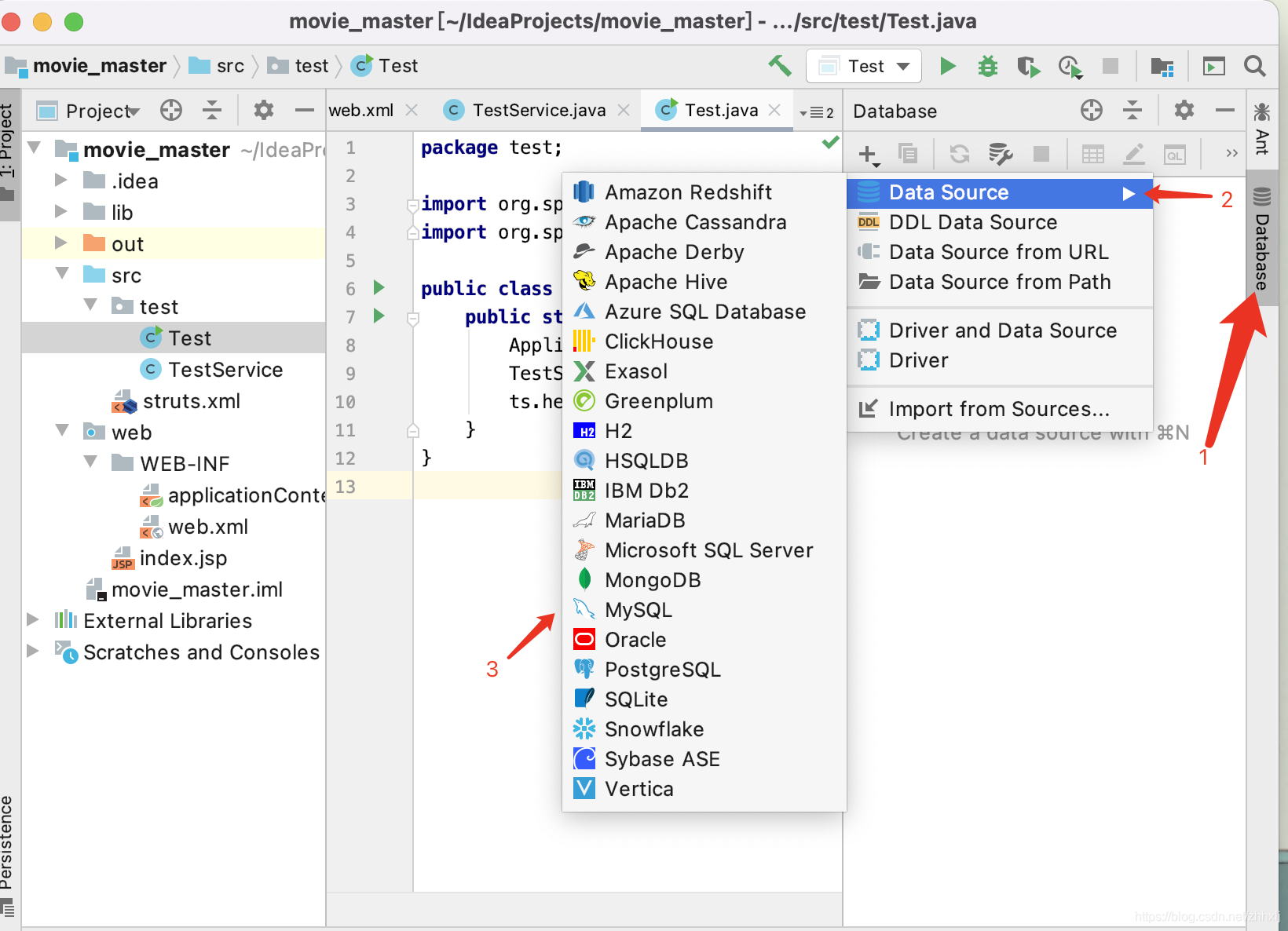This screenshot has width=1288, height=931.
Task: Open index.jsp in the project tree
Action: pos(170,558)
